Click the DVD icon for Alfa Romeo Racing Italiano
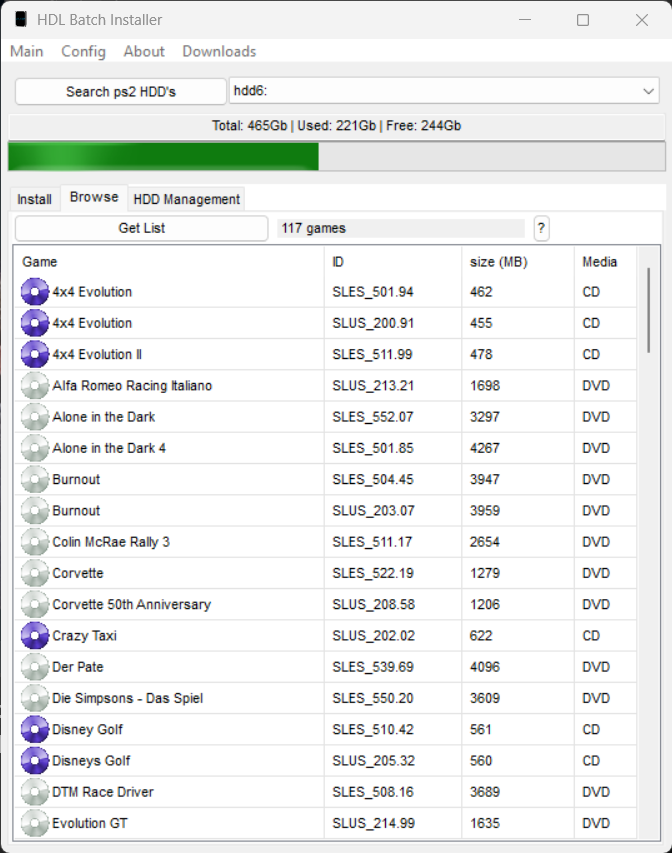Image resolution: width=672 pixels, height=853 pixels. [35, 386]
